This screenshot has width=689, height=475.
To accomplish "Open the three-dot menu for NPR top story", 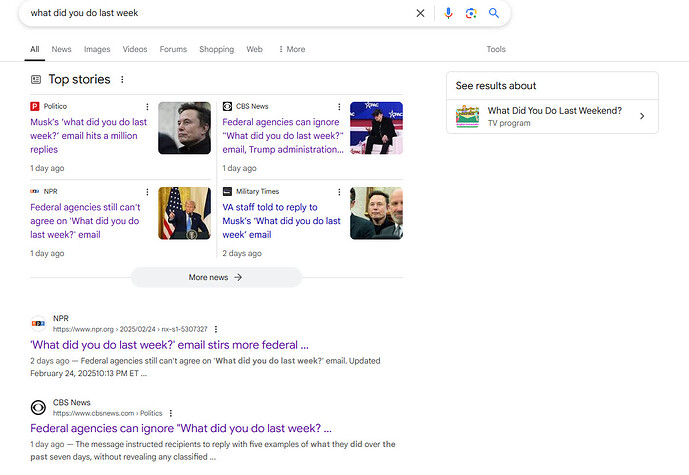I will click(147, 192).
